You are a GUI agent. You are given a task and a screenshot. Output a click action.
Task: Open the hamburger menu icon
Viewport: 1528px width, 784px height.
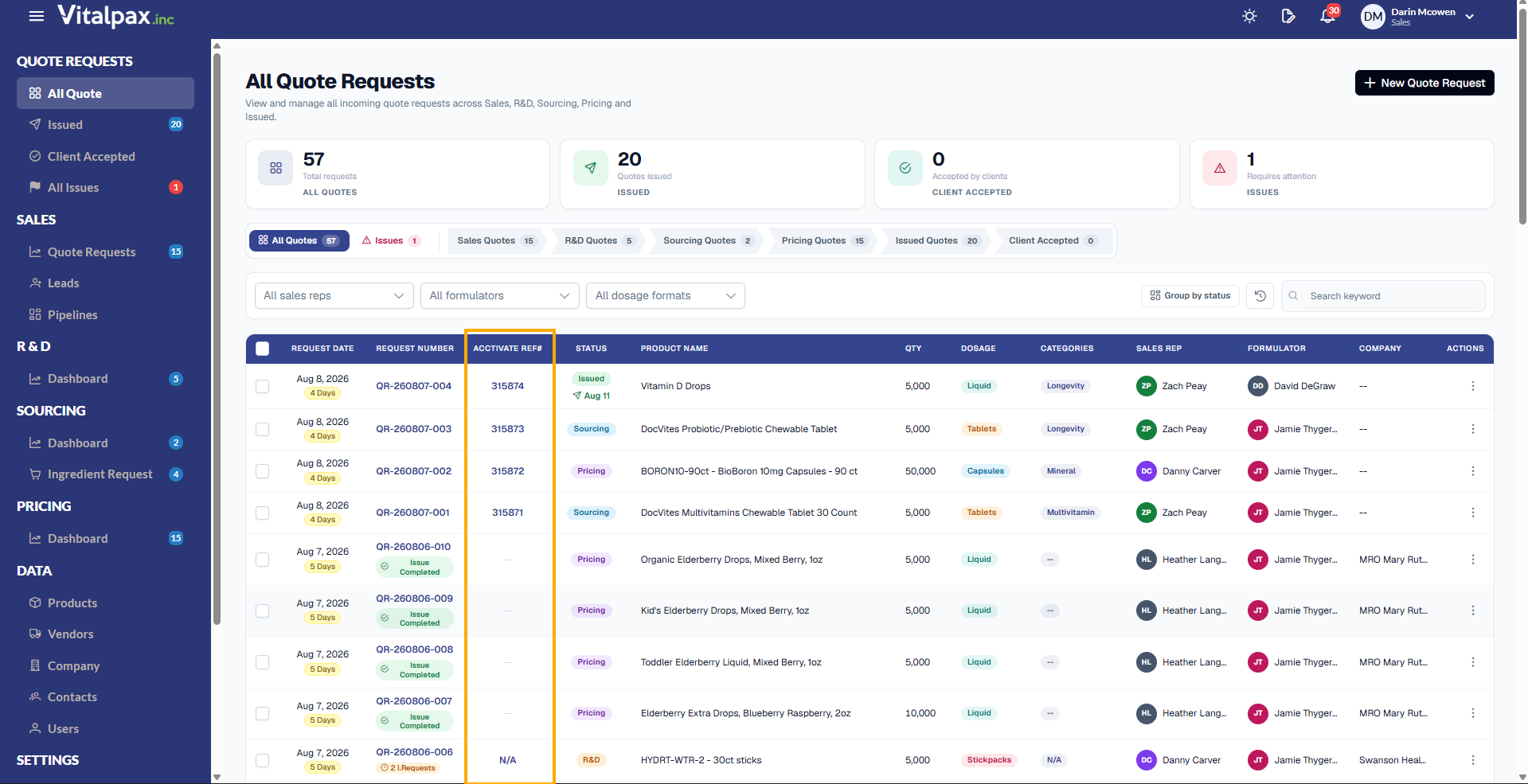(x=37, y=16)
